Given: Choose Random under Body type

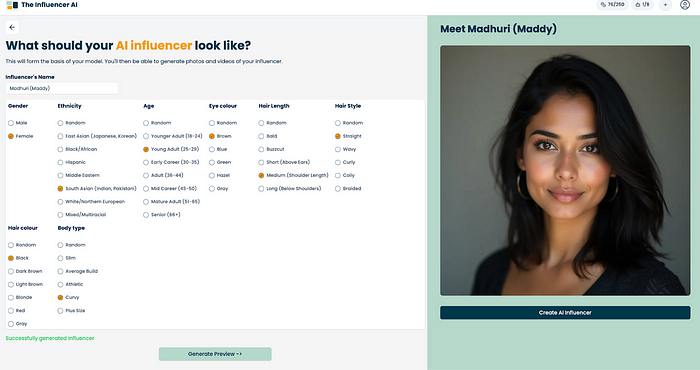Looking at the screenshot, I should 71,245.
